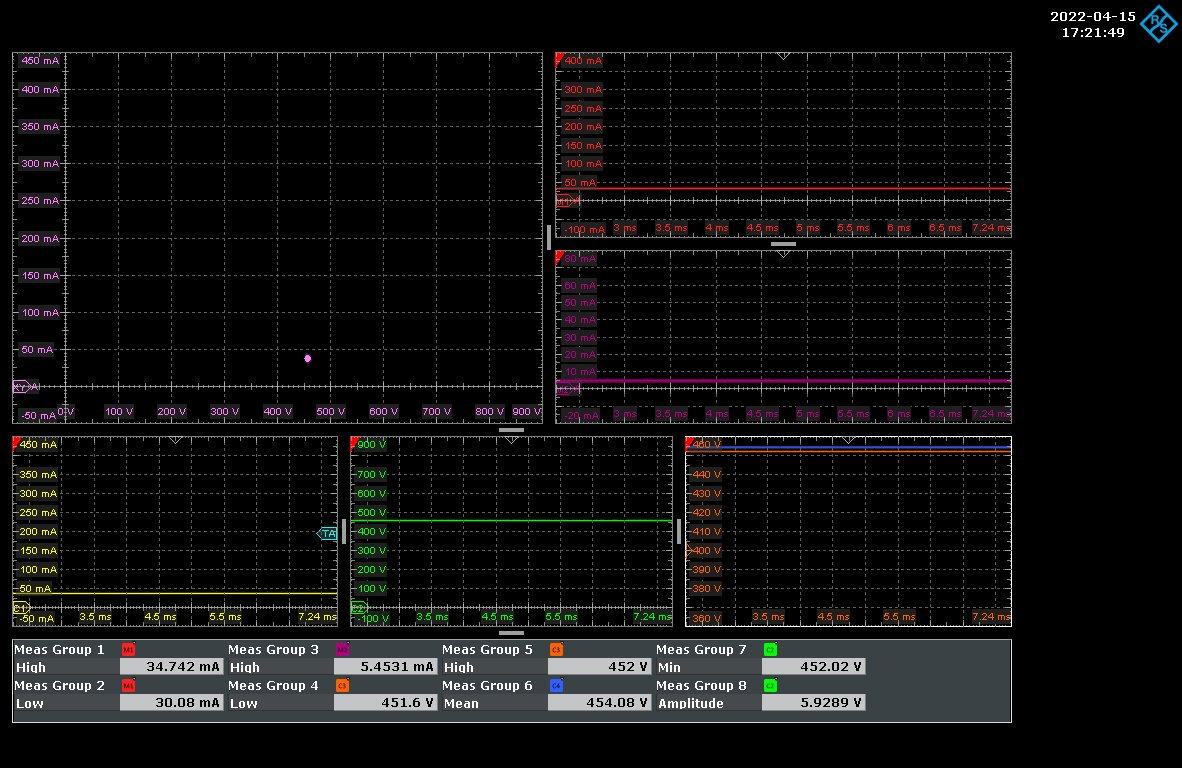Click the Meas Group 8 Amplitude value field
This screenshot has width=1182, height=768.
click(813, 702)
